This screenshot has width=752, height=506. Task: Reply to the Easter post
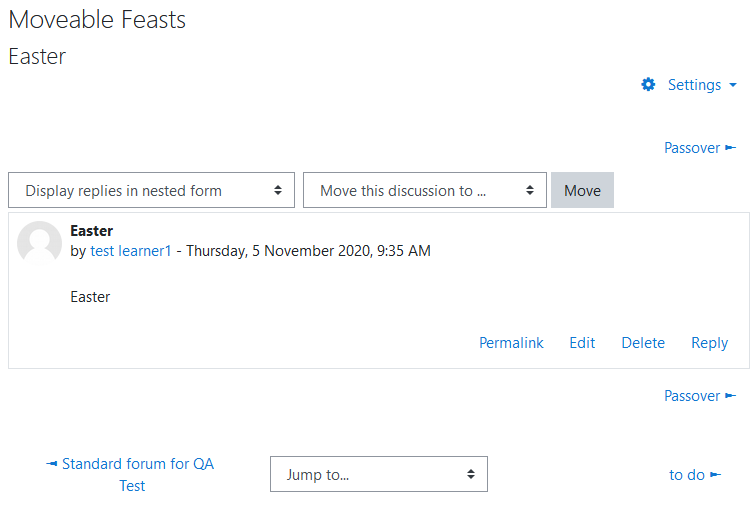(x=709, y=343)
